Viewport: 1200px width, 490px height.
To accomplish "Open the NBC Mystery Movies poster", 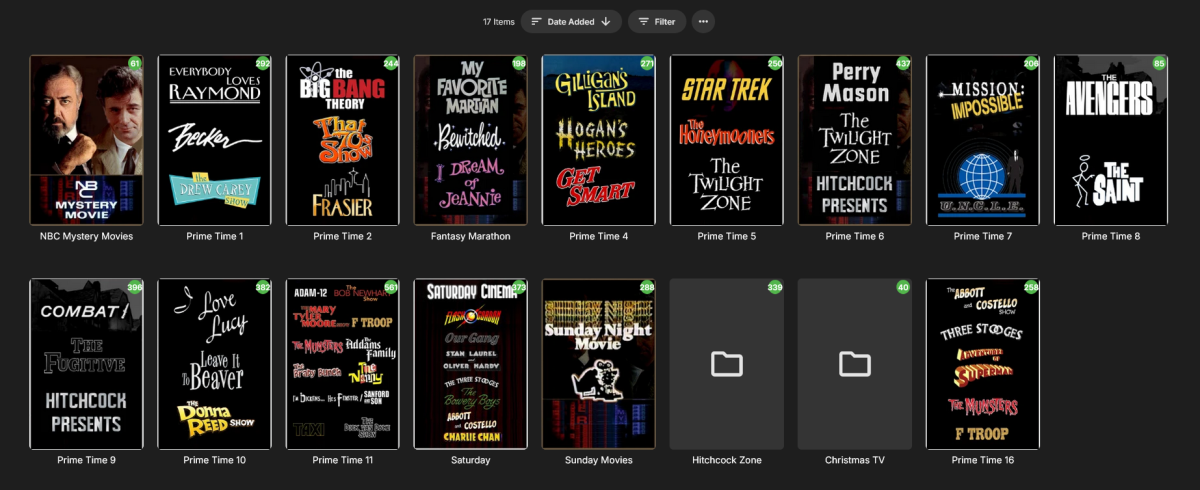I will (86, 140).
